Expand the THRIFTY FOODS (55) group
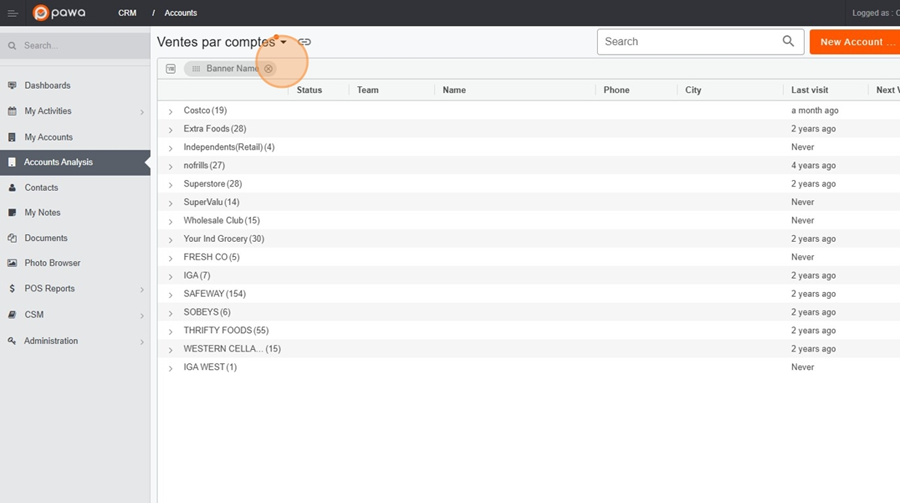The width and height of the screenshot is (900, 503). coord(170,332)
